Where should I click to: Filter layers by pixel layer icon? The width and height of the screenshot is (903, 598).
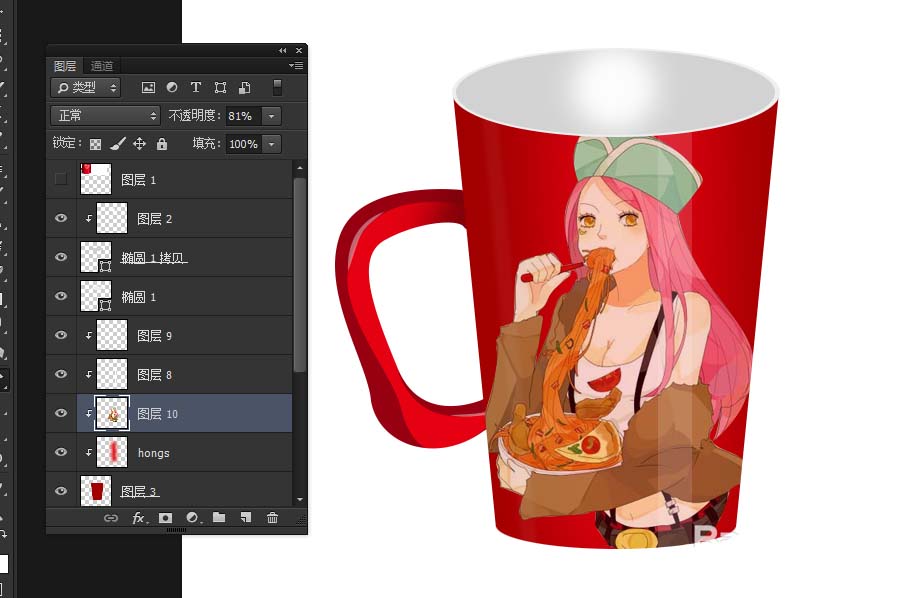click(148, 88)
